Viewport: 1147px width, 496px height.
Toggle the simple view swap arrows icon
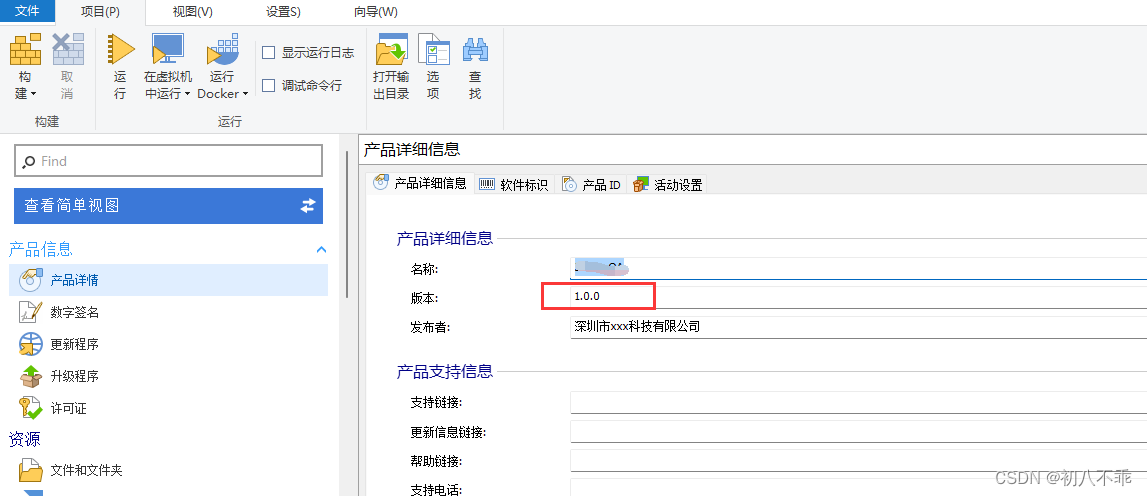(308, 206)
